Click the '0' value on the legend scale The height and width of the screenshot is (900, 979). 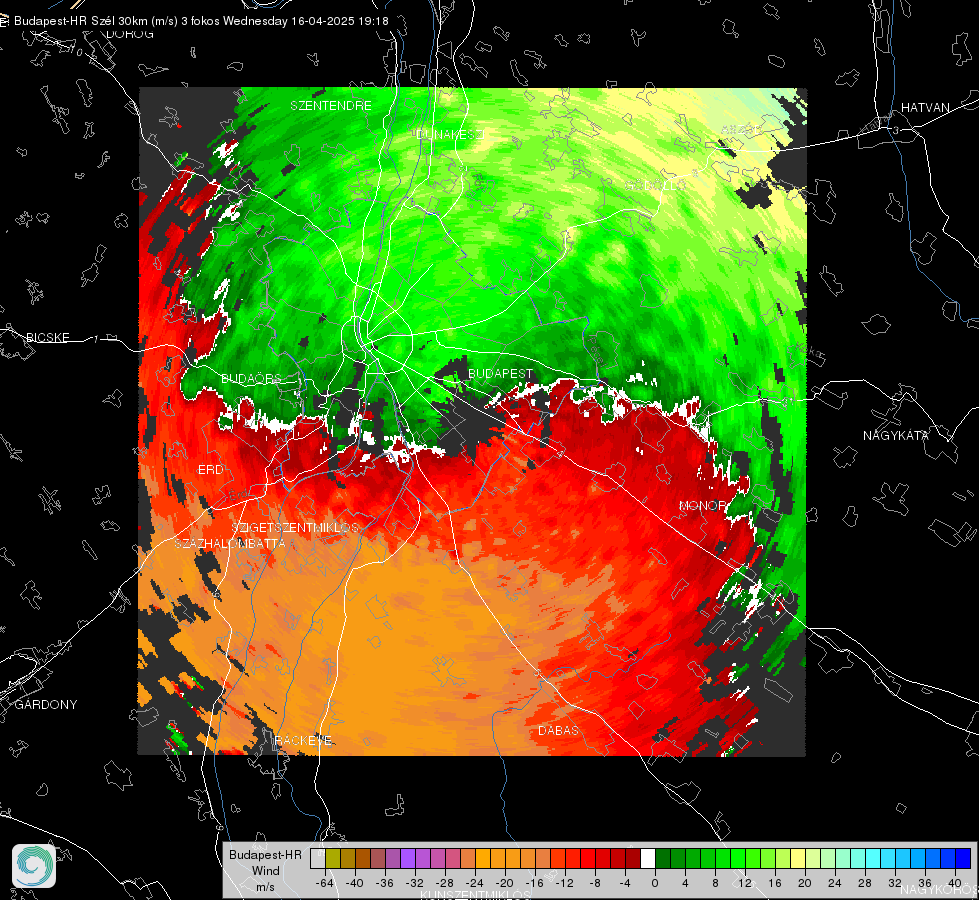[x=655, y=883]
